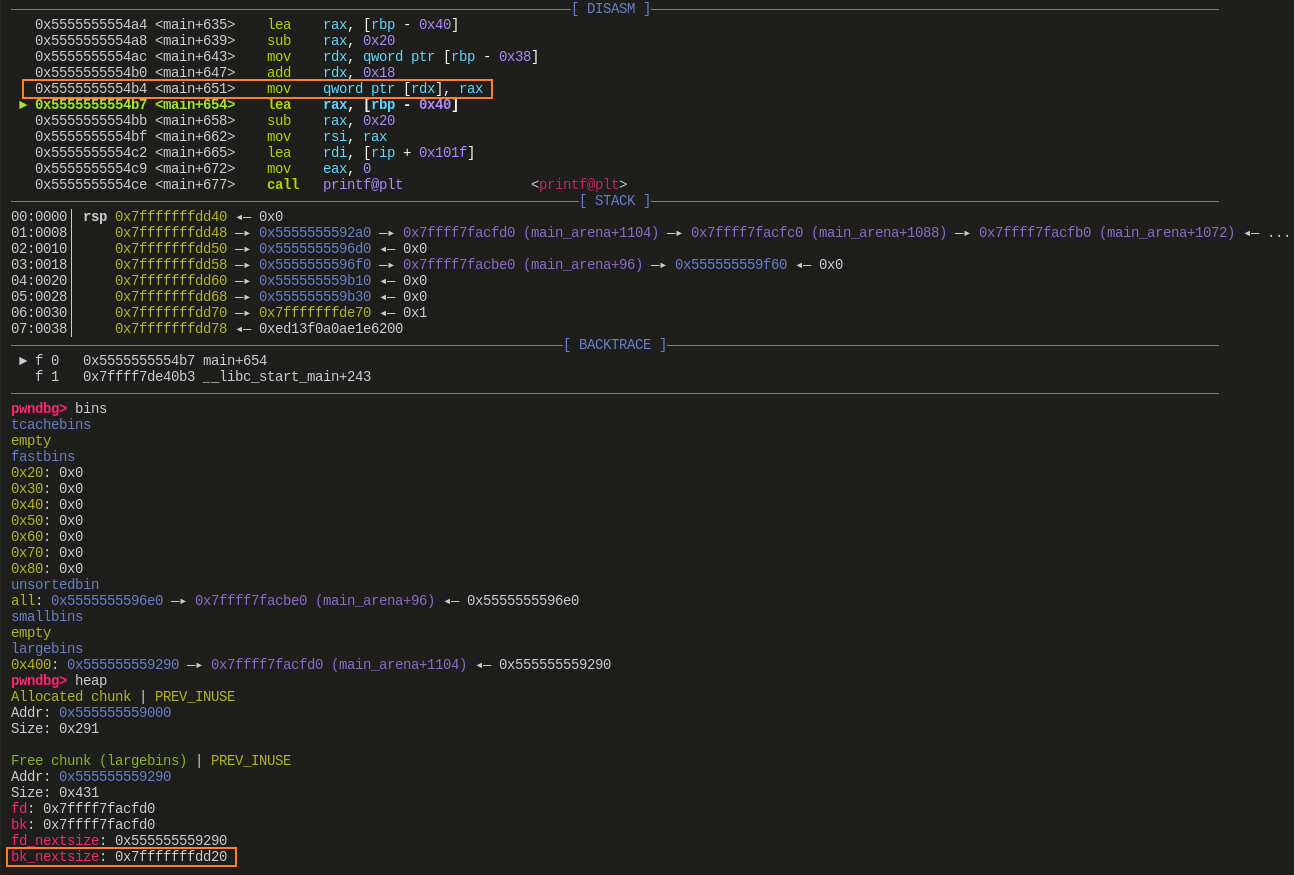Click the typed 'bins' command at the prompt
The width and height of the screenshot is (1294, 875).
point(91,409)
